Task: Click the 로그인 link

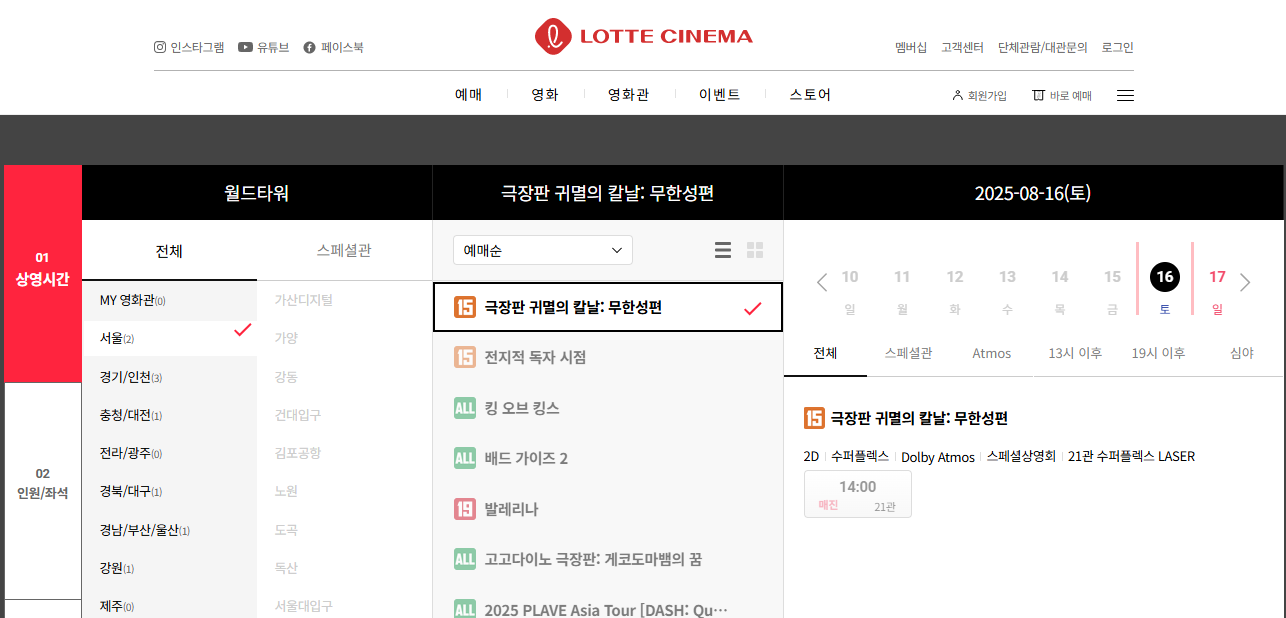Action: click(1117, 47)
